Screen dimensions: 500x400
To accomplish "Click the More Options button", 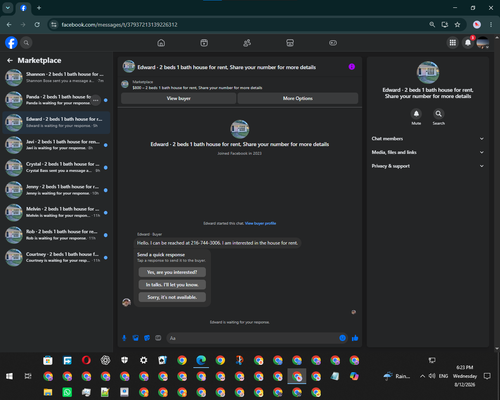I will click(x=298, y=98).
